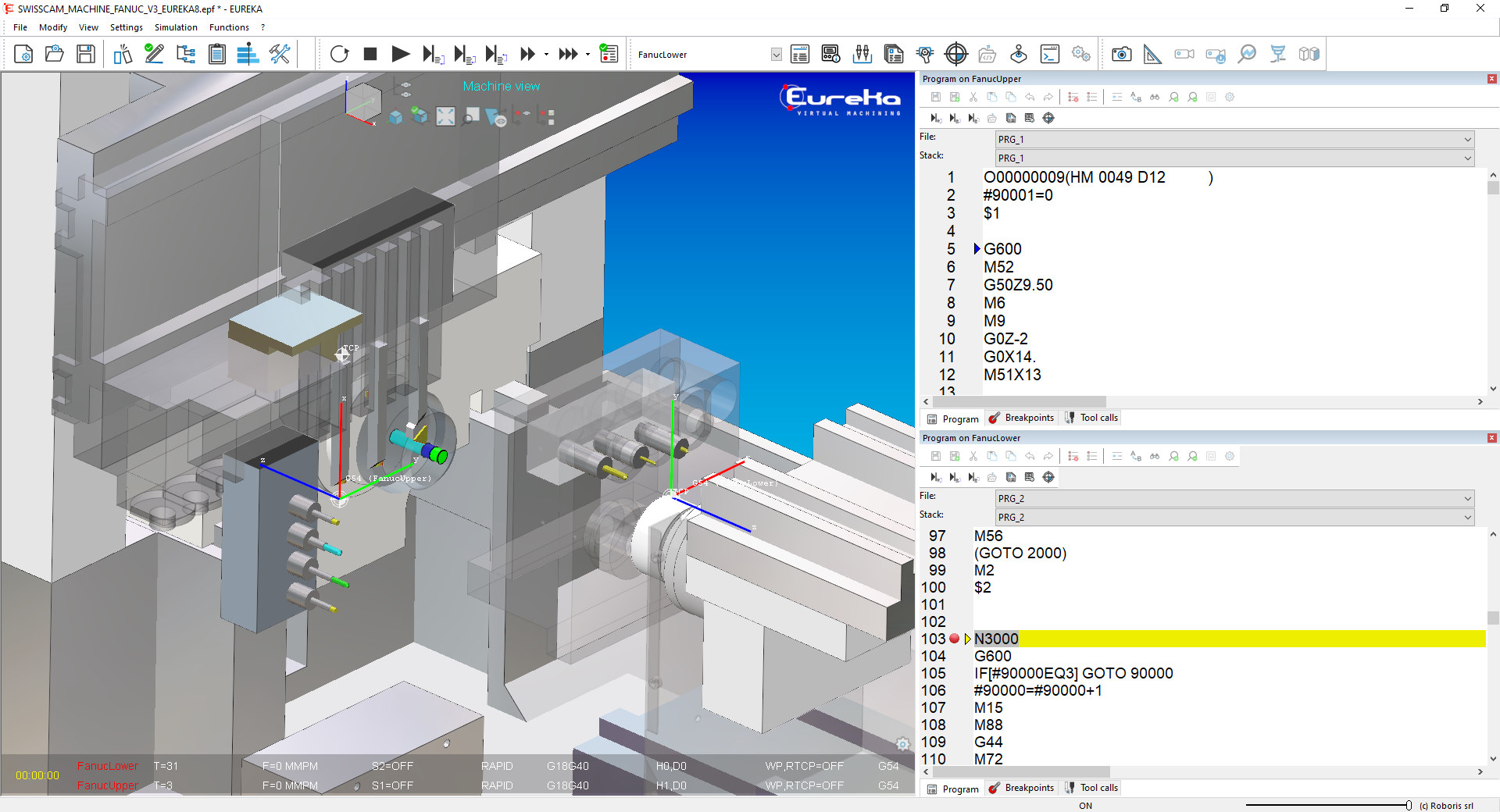Click the New project icon
Screen dimensions: 1500x812
point(23,54)
